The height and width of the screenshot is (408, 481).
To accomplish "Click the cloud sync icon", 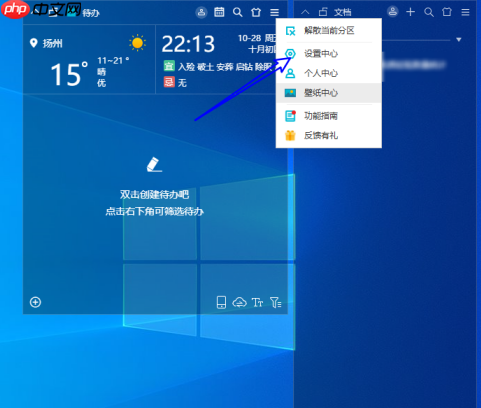I will (239, 302).
